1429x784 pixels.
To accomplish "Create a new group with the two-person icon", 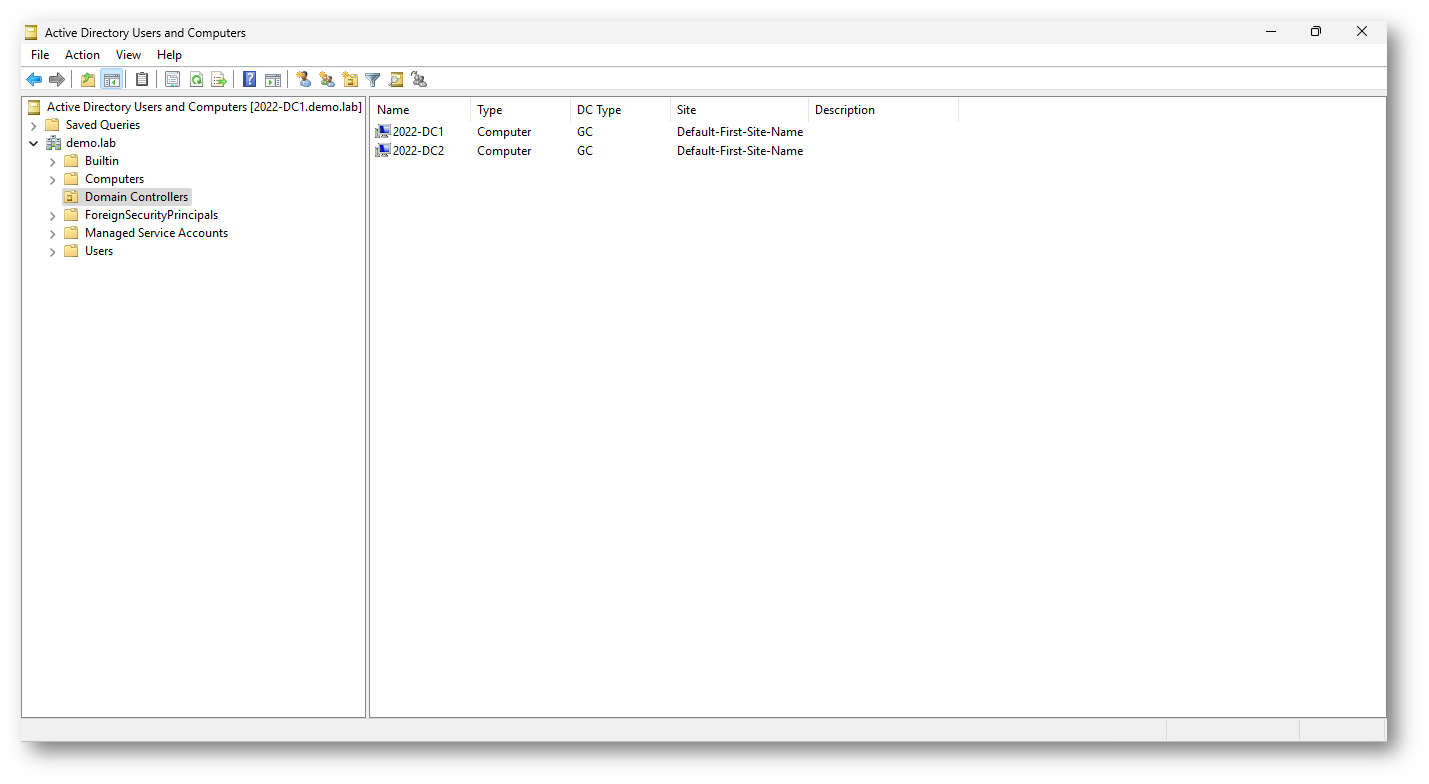I will pyautogui.click(x=327, y=80).
